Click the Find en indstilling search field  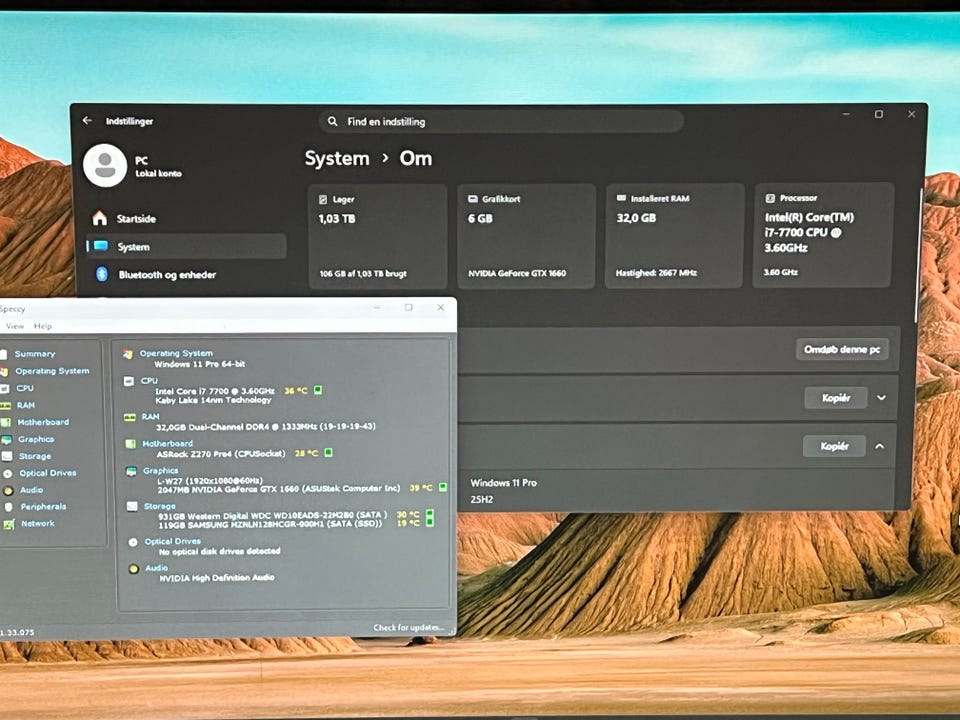(x=501, y=121)
